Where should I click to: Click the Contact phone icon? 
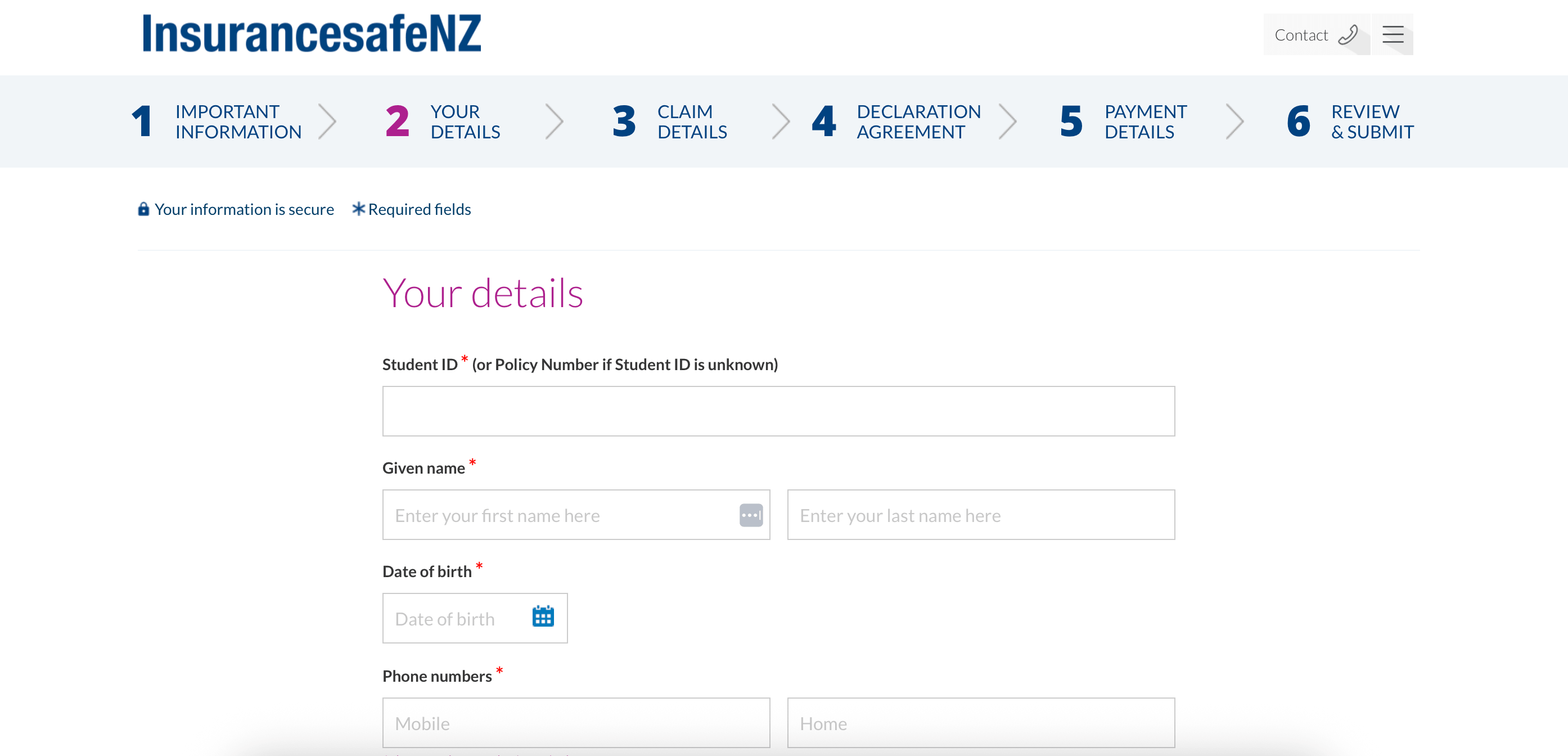coord(1348,35)
